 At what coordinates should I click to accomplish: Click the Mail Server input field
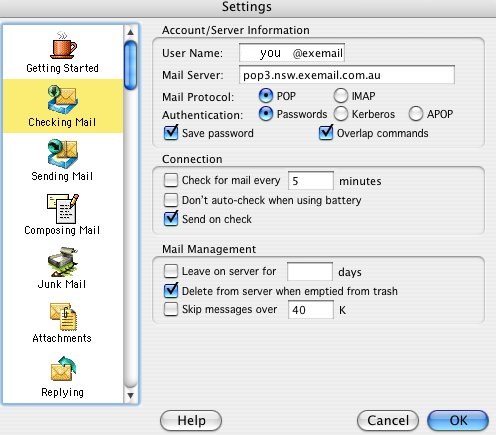point(347,75)
